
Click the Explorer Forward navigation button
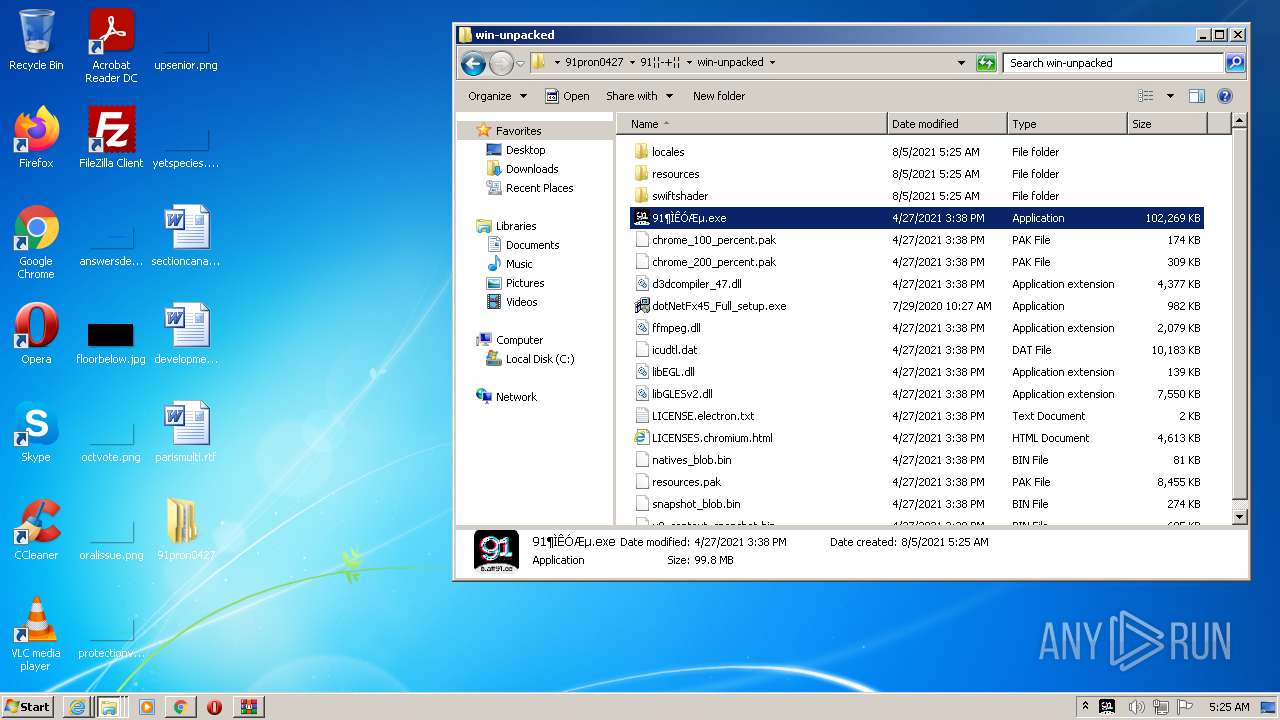pyautogui.click(x=501, y=63)
